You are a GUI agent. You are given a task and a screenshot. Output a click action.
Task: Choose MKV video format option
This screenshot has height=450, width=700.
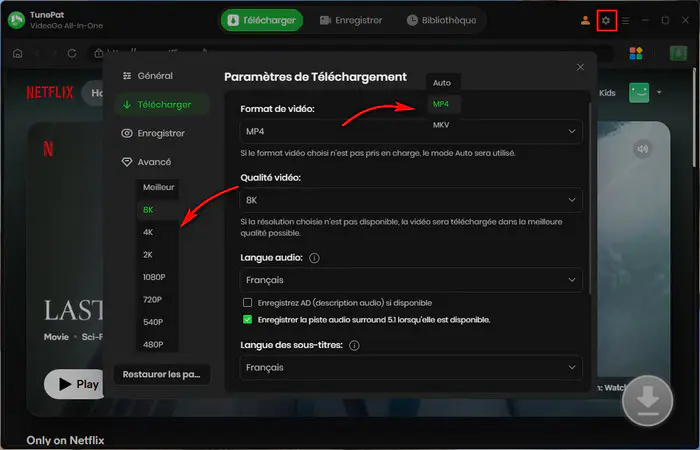coord(443,125)
